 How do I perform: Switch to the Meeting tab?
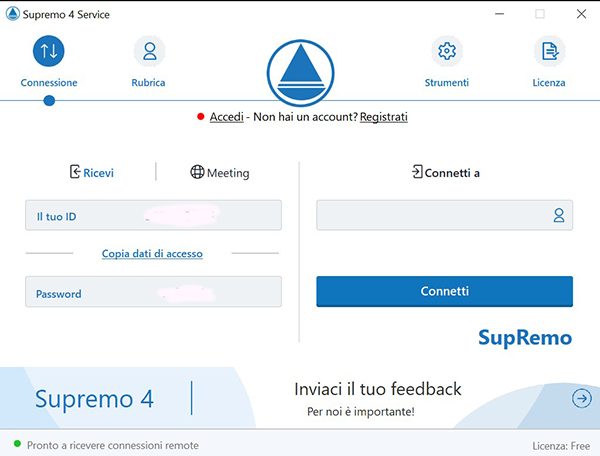(220, 173)
